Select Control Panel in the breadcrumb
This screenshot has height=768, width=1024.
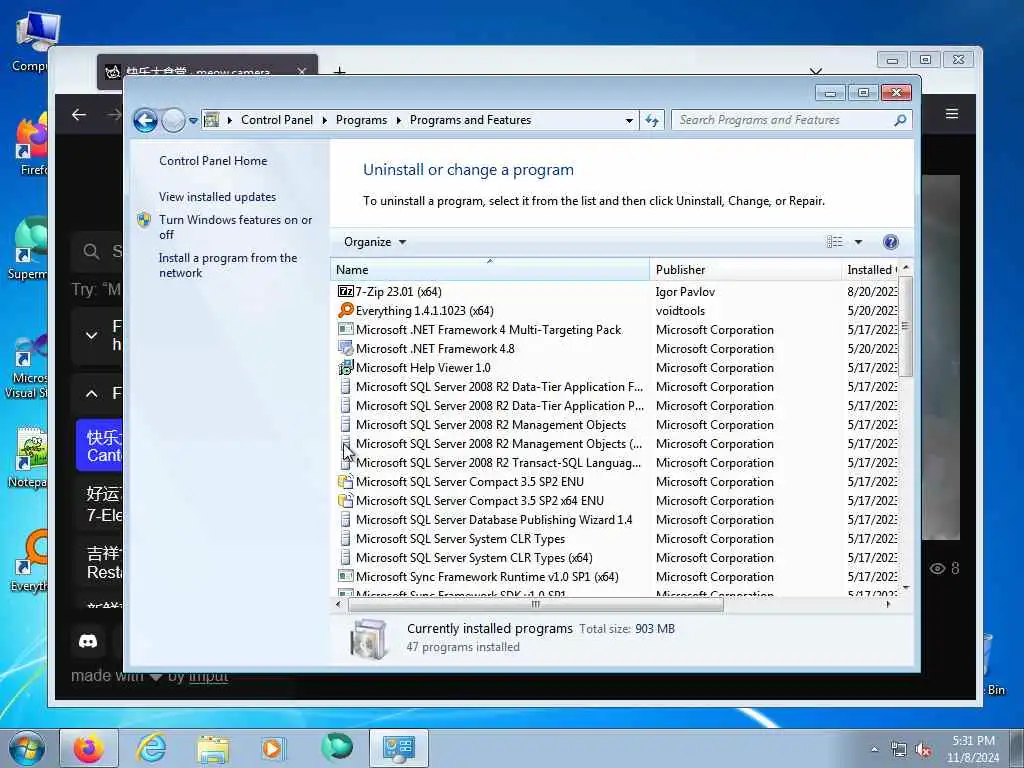pyautogui.click(x=276, y=120)
